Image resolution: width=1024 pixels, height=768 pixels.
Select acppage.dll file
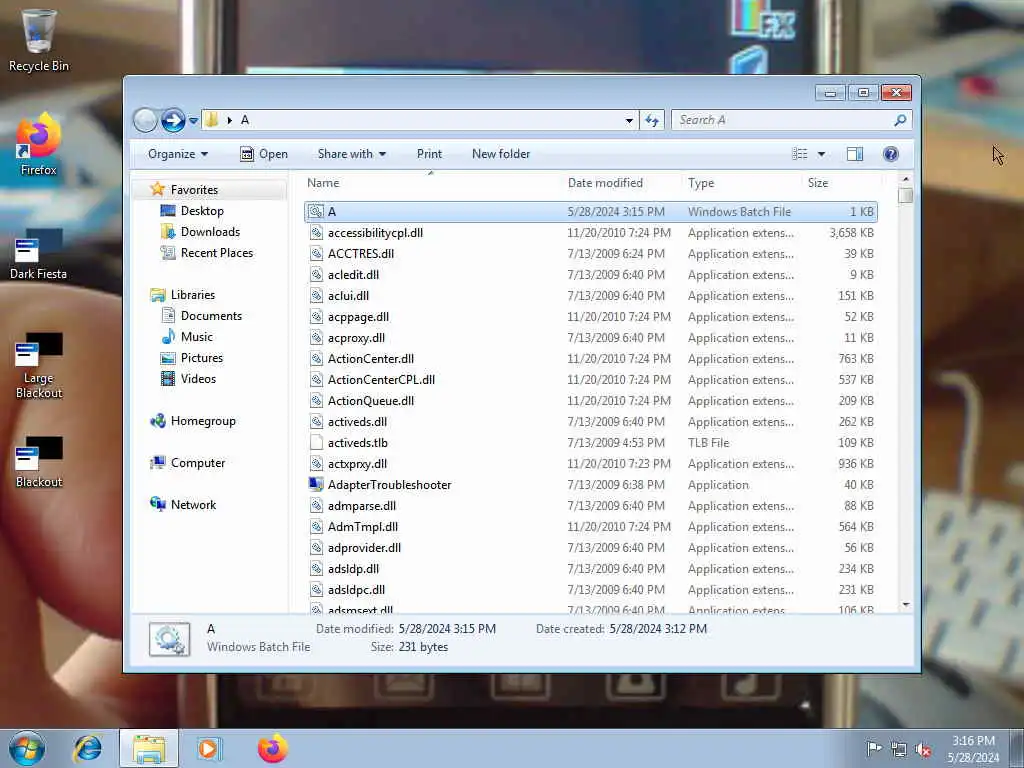(590, 317)
